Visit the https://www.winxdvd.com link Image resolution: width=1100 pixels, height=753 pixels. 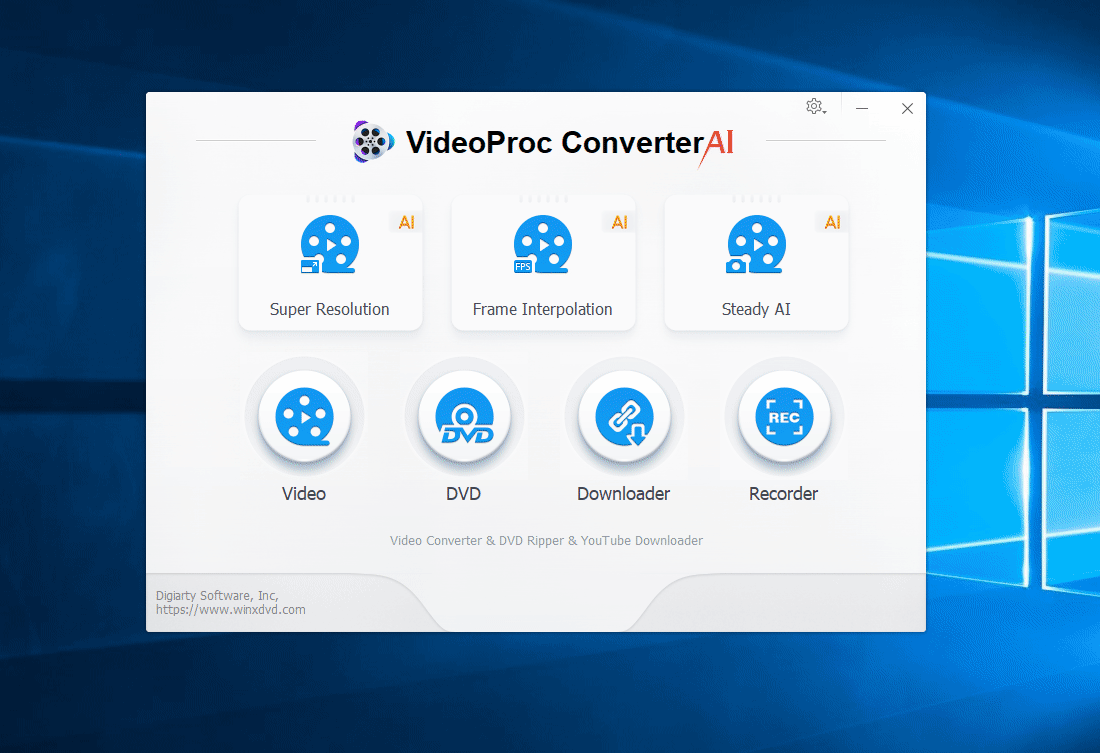231,610
